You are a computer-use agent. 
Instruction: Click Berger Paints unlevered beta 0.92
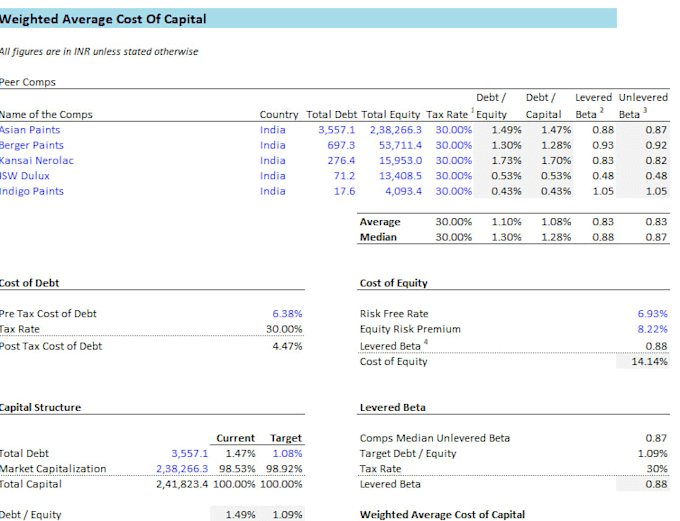[x=656, y=145]
